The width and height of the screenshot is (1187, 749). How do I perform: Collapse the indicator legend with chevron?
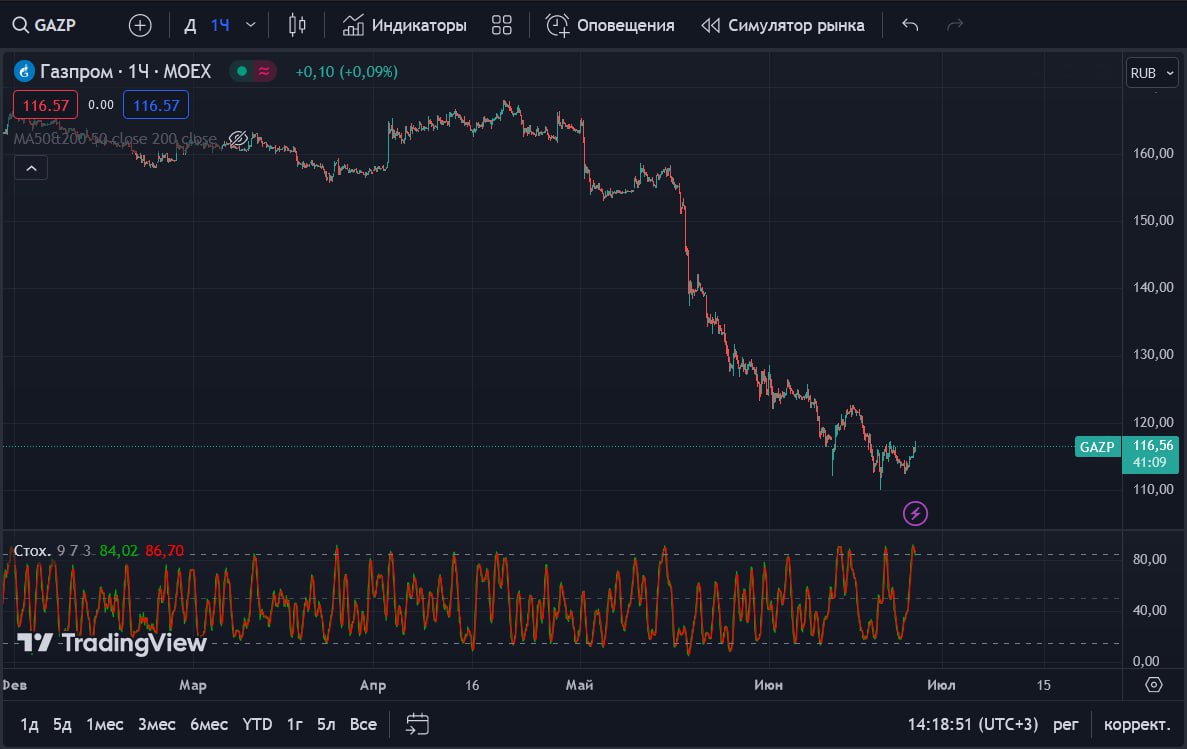pos(31,168)
